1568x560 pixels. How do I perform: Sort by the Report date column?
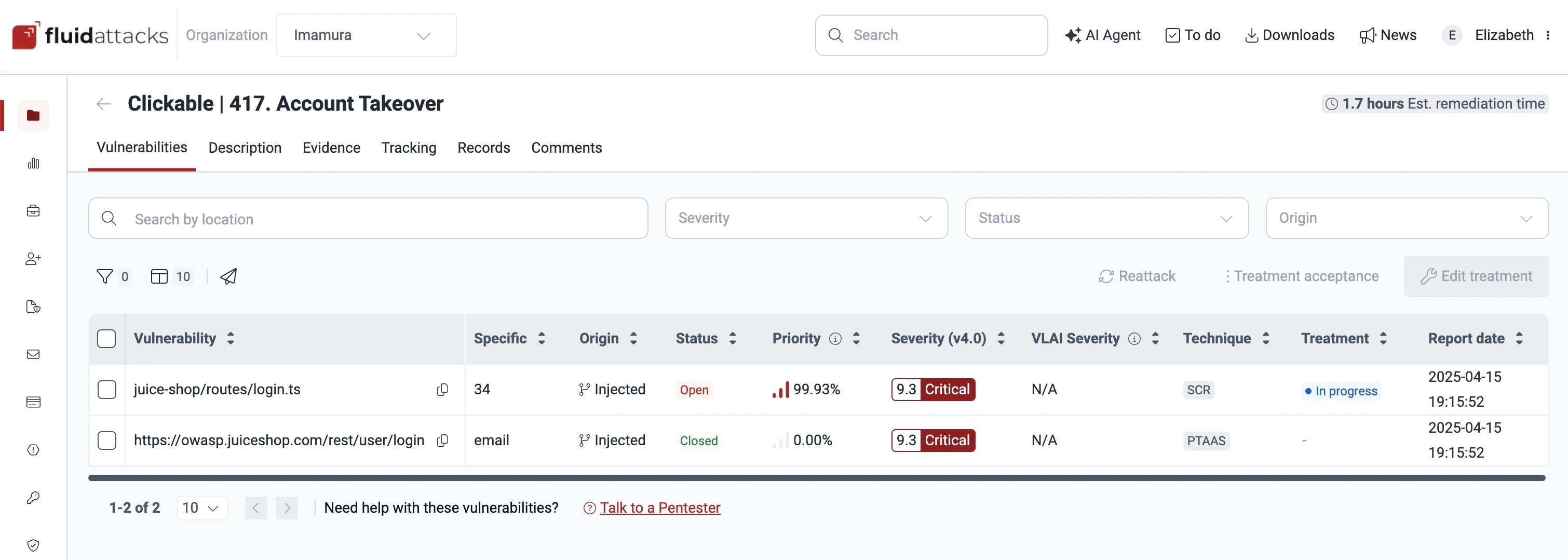1519,338
